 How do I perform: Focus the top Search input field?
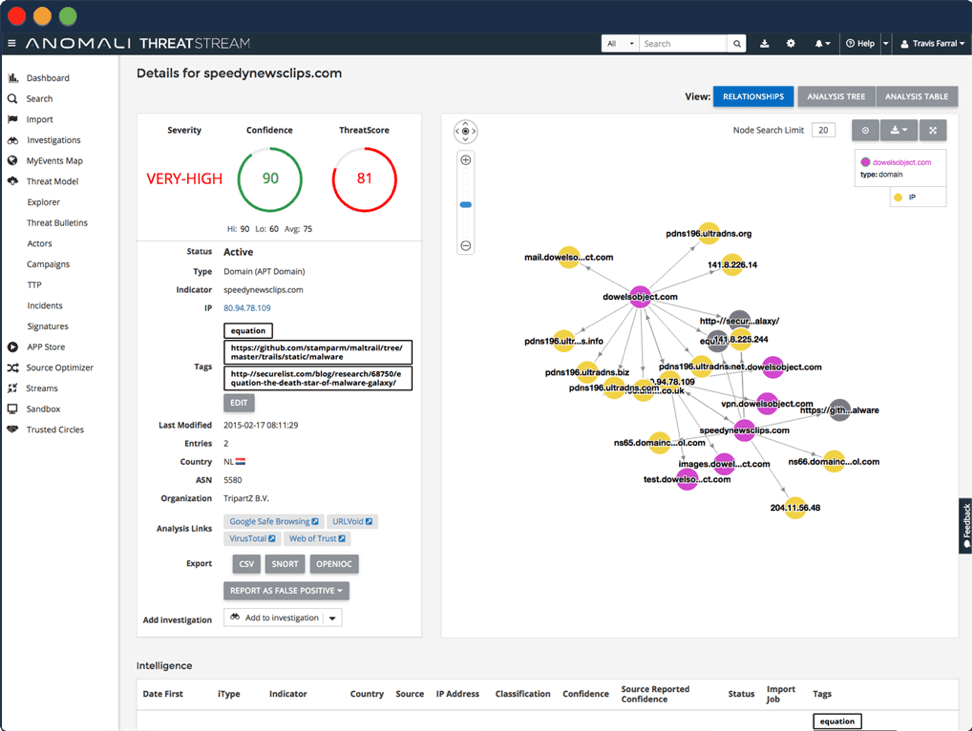[x=683, y=43]
